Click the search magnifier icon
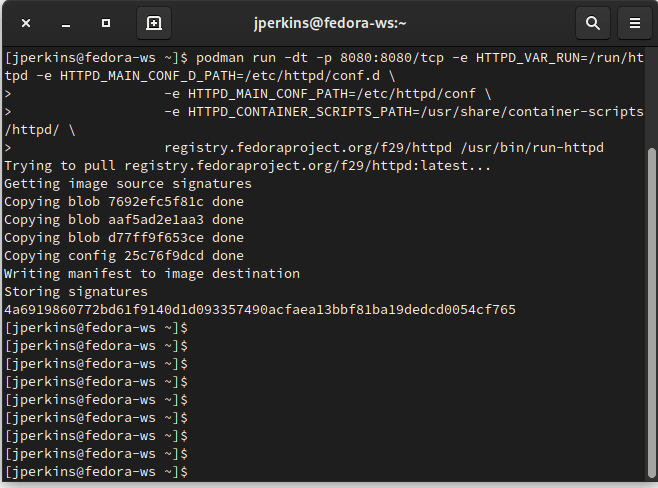Screen dimensions: 658x488 [x=593, y=23]
